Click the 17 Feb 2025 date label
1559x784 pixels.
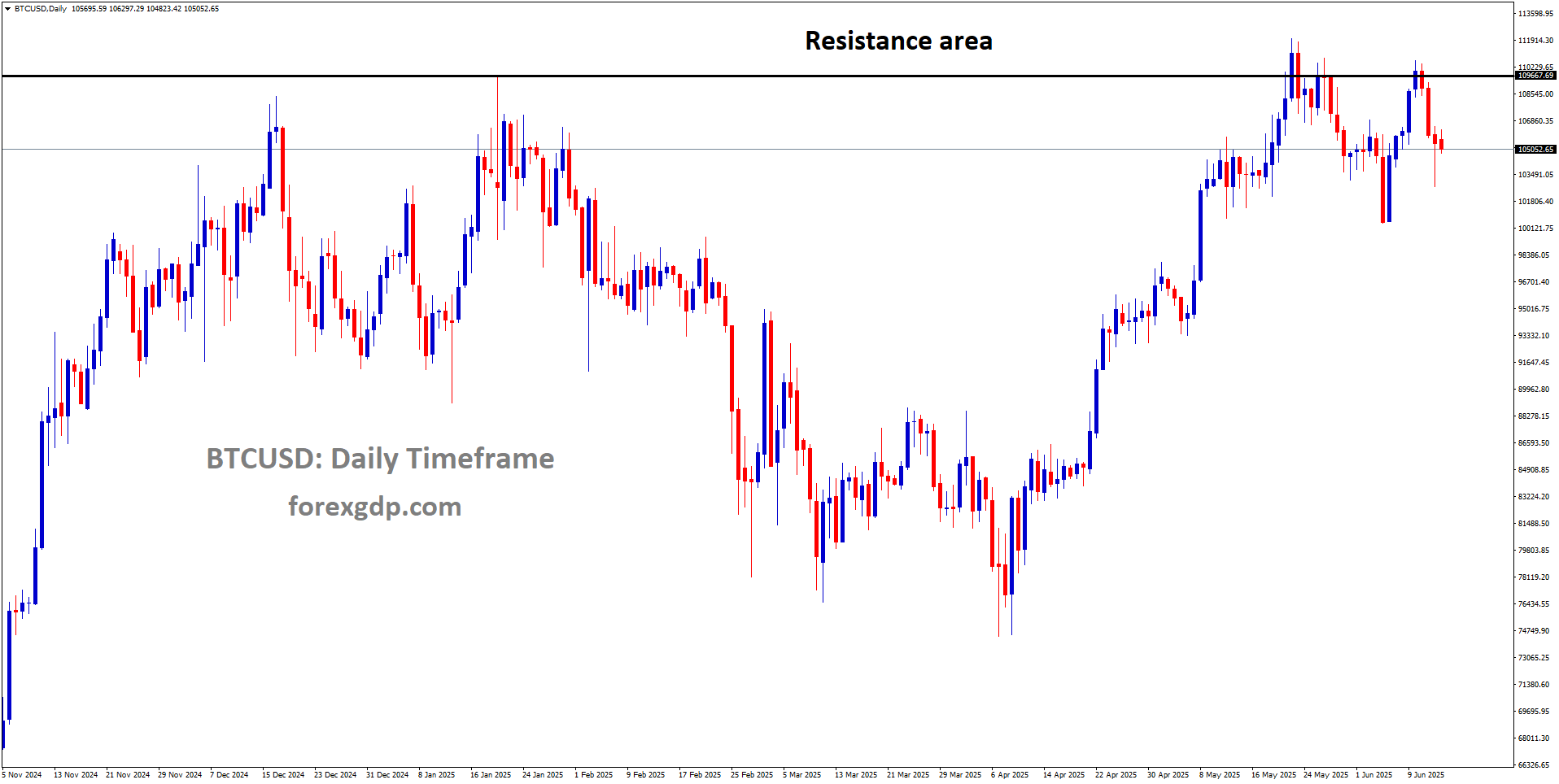point(700,775)
